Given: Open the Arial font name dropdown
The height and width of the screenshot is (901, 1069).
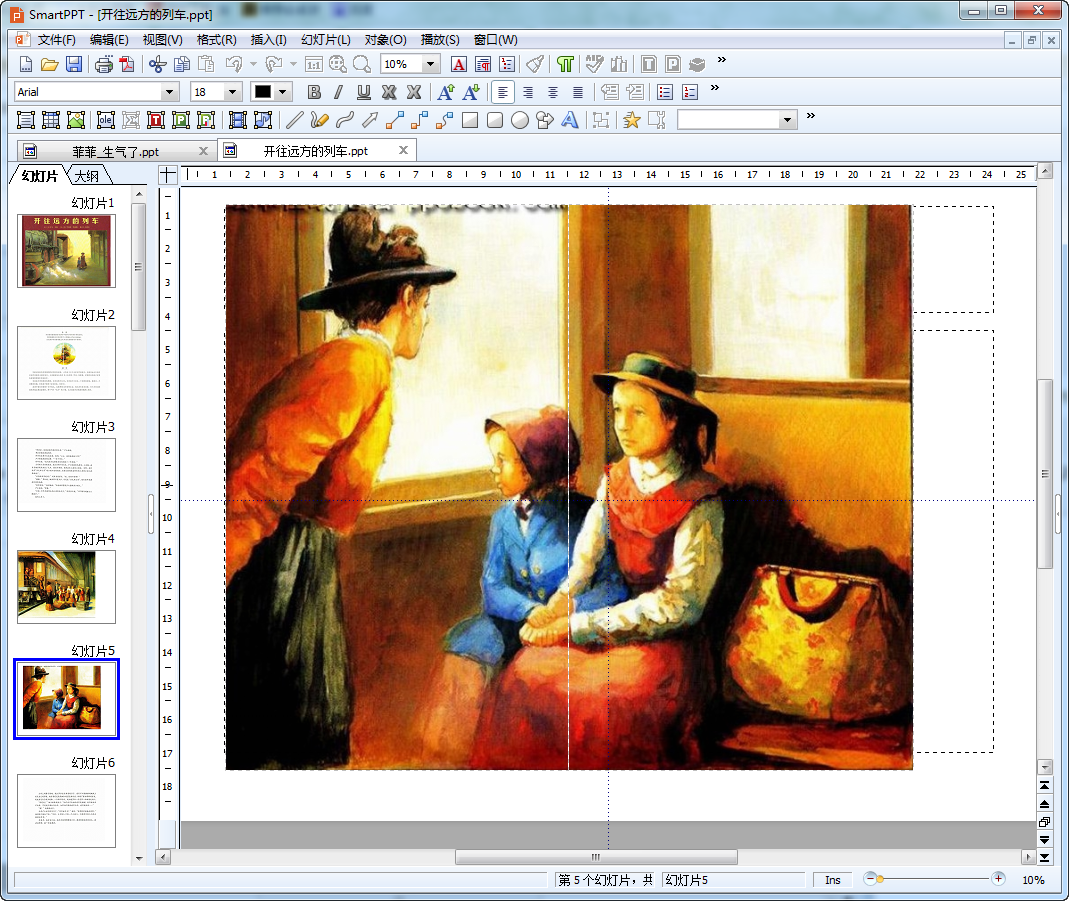Looking at the screenshot, I should [169, 92].
